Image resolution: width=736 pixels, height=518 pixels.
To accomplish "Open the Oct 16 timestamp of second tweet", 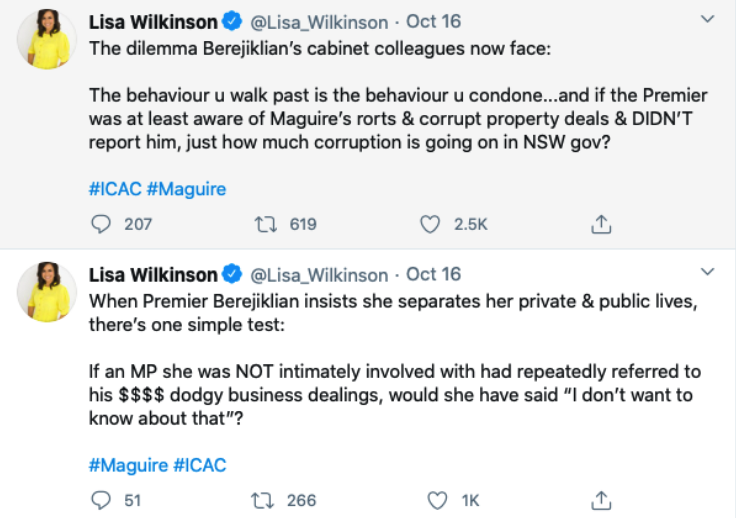I will (433, 274).
